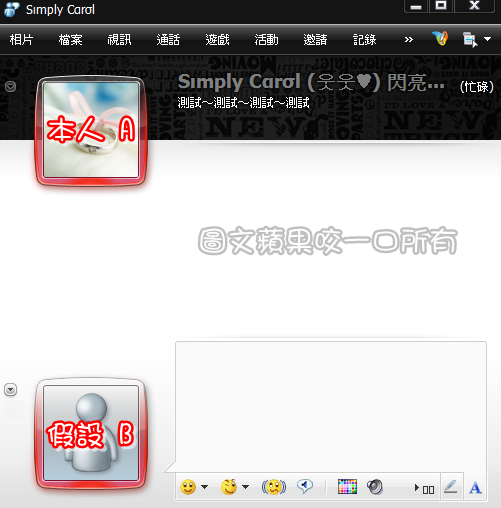The height and width of the screenshot is (508, 501).
Task: Click the voice clip speech bubble icon
Action: [305, 486]
